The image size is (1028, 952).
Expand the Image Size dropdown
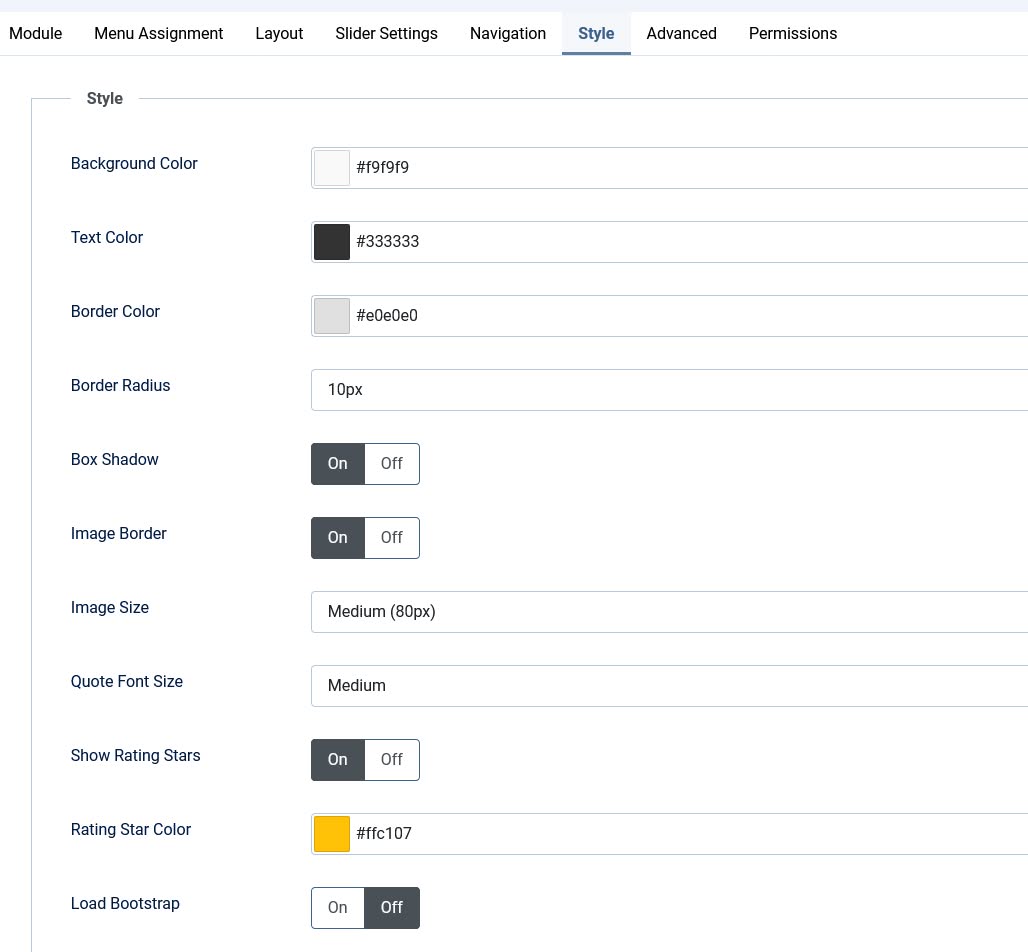click(x=668, y=612)
